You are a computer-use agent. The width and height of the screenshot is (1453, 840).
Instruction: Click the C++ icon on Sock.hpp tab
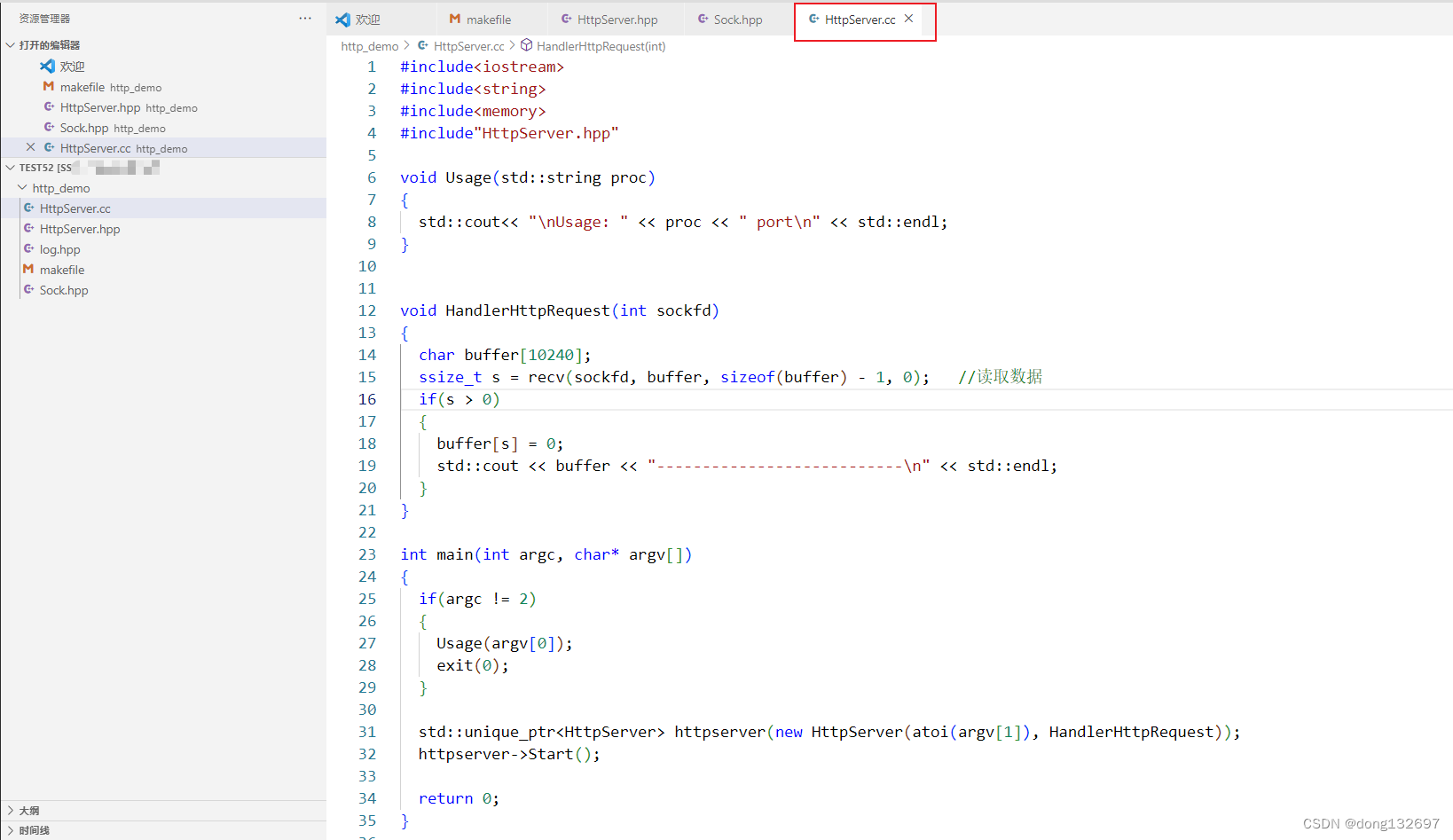703,19
